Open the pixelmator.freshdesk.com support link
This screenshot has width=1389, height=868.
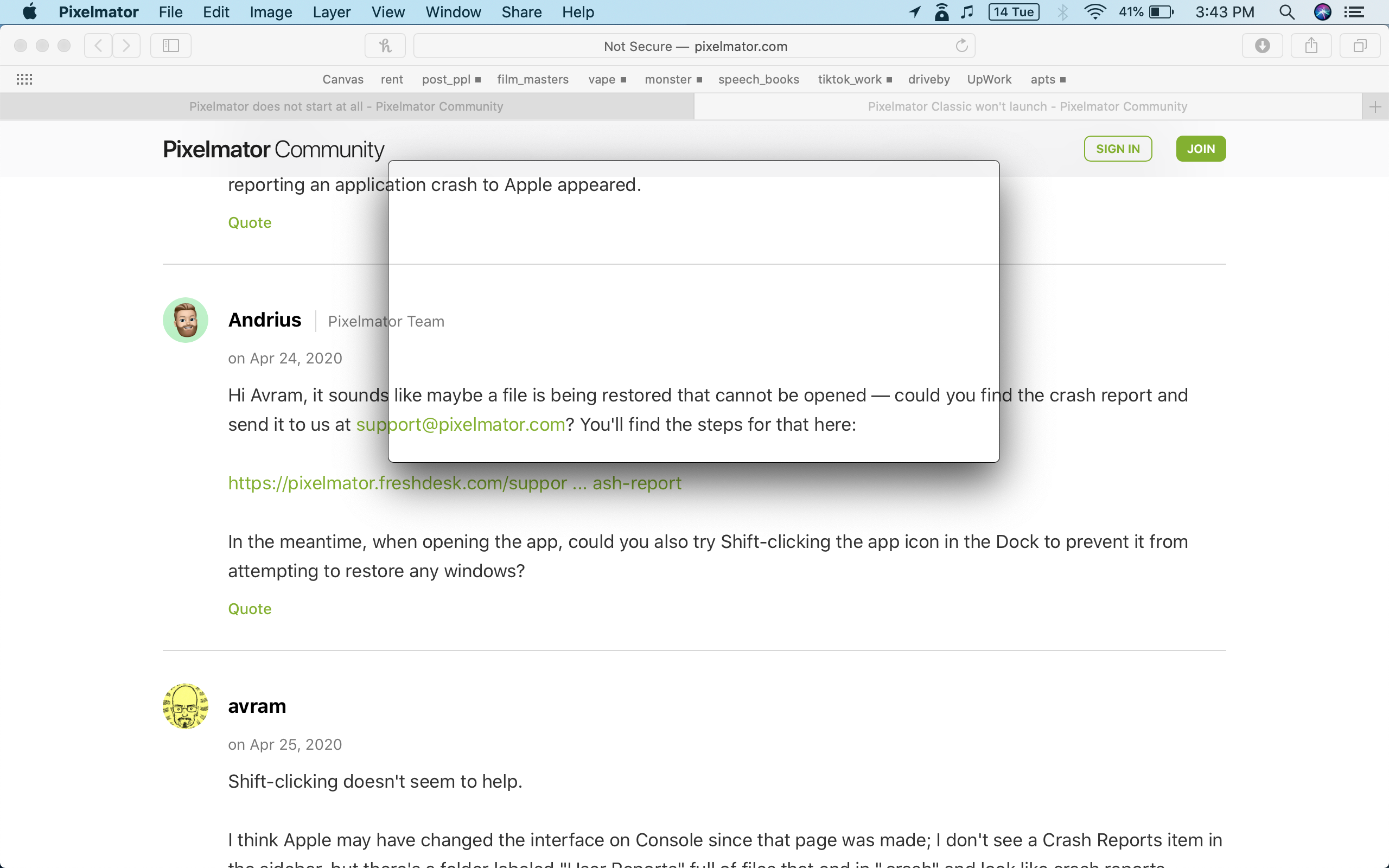[x=455, y=483]
